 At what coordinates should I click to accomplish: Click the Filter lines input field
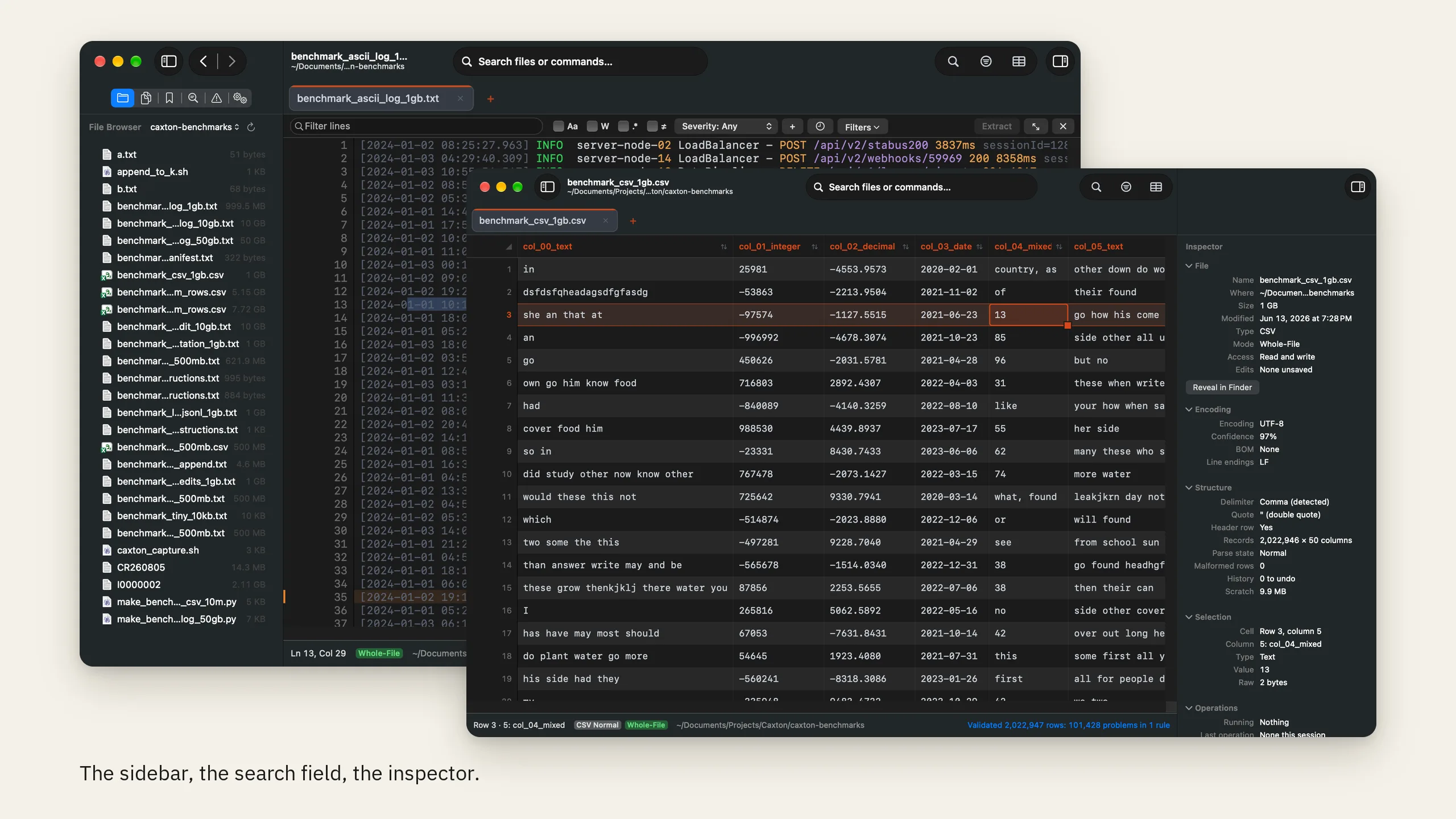tap(416, 126)
